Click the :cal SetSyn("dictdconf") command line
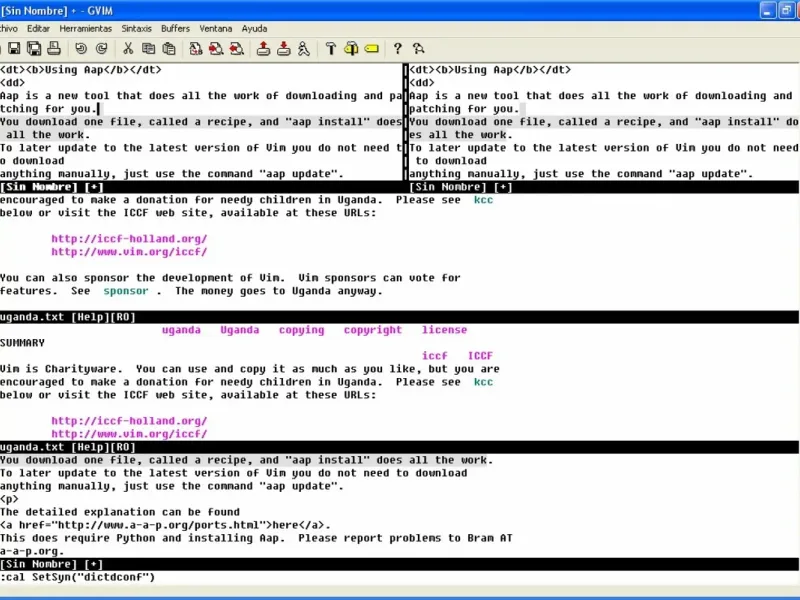Viewport: 800px width, 600px height. click(78, 577)
